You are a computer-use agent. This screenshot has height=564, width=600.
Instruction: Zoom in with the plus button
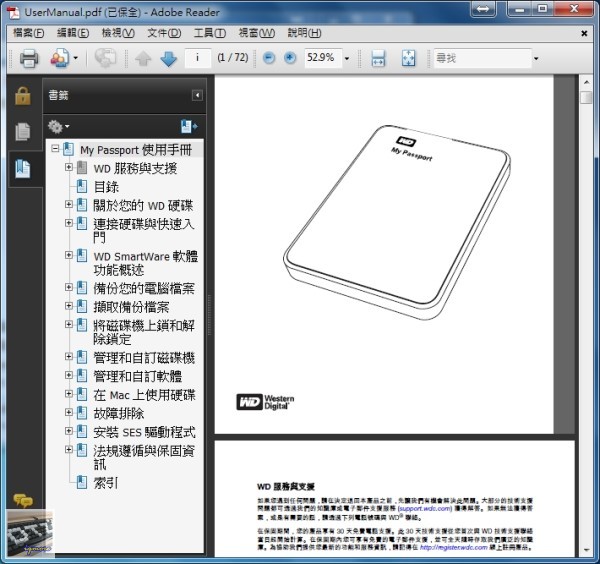(x=290, y=58)
